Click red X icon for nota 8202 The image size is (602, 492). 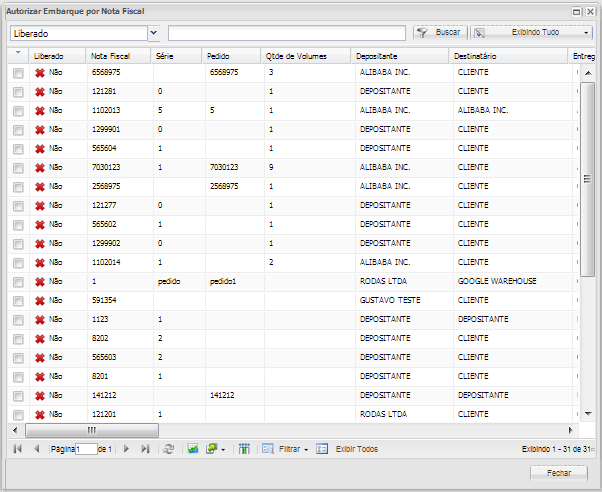click(40, 338)
